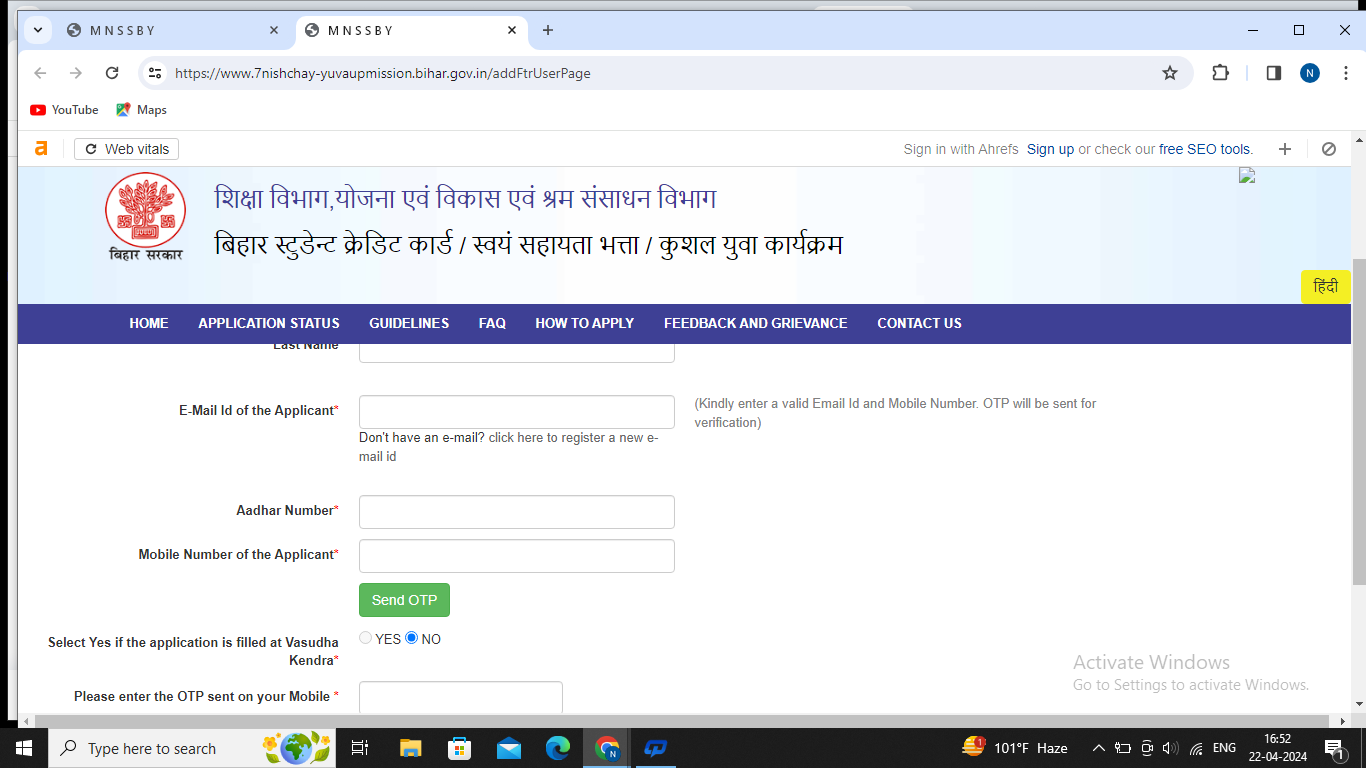Expand the hidden icons chevron in taskbar
Image resolution: width=1366 pixels, height=768 pixels.
pyautogui.click(x=1098, y=747)
